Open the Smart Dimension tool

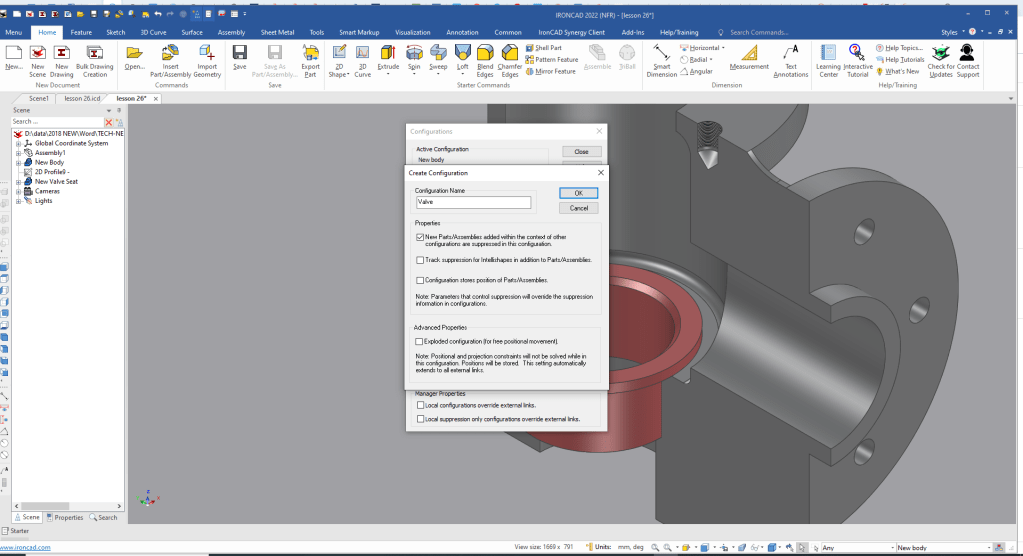point(661,53)
